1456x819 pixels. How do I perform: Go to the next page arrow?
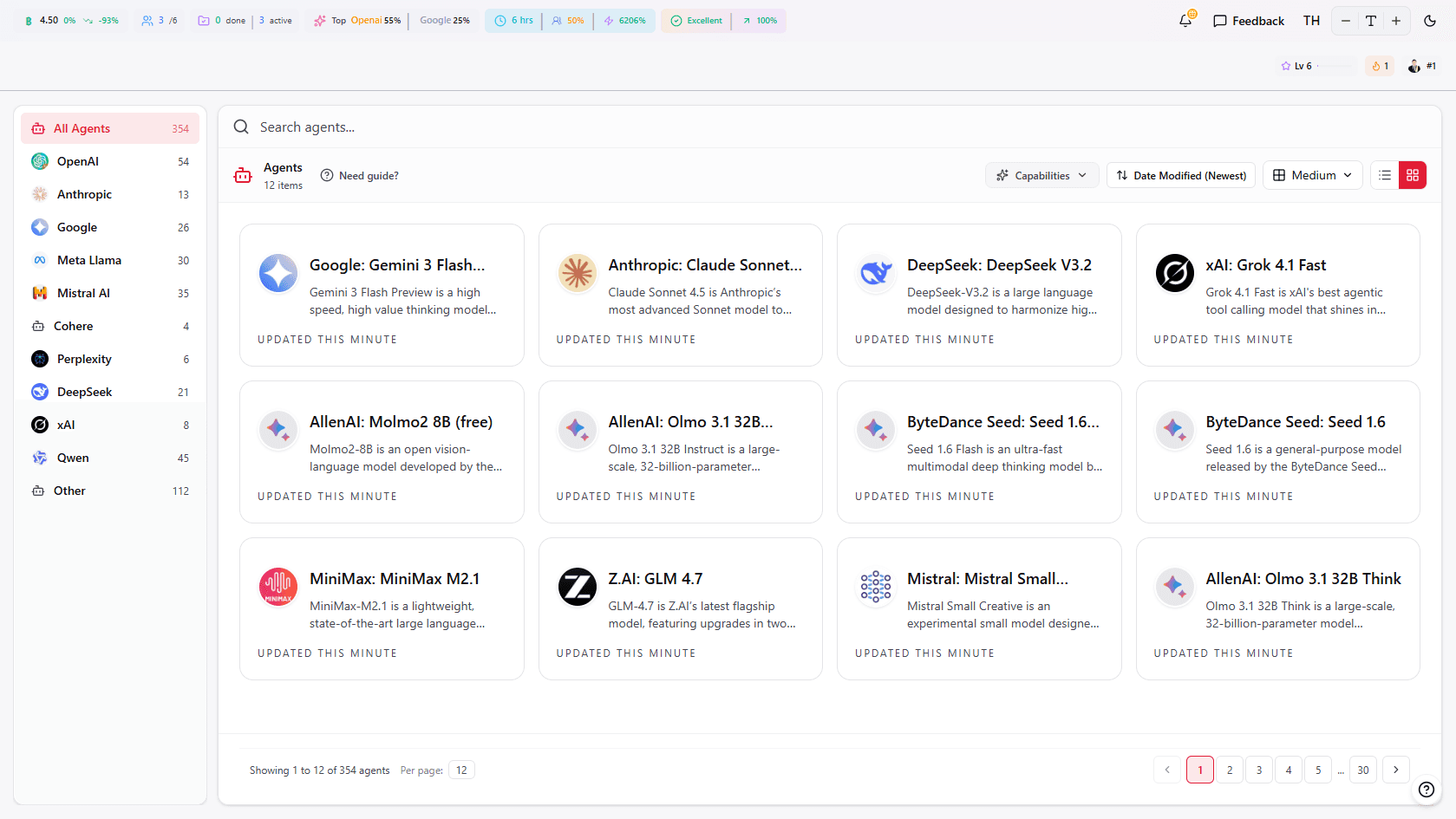point(1396,770)
